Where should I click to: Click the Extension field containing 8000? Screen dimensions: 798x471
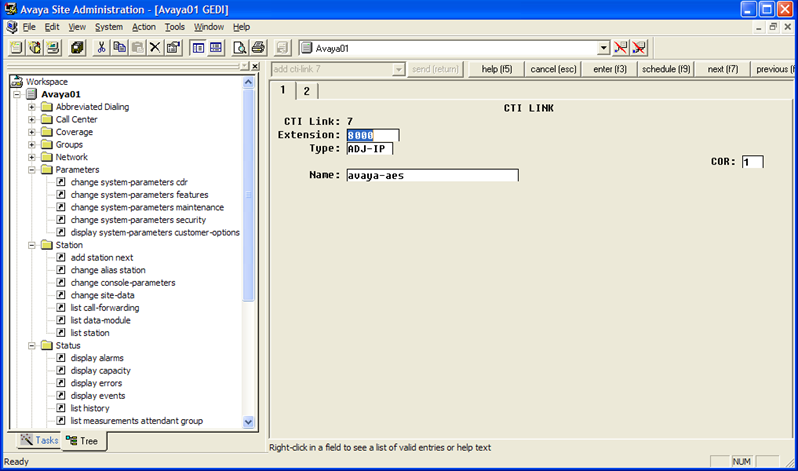pos(373,135)
